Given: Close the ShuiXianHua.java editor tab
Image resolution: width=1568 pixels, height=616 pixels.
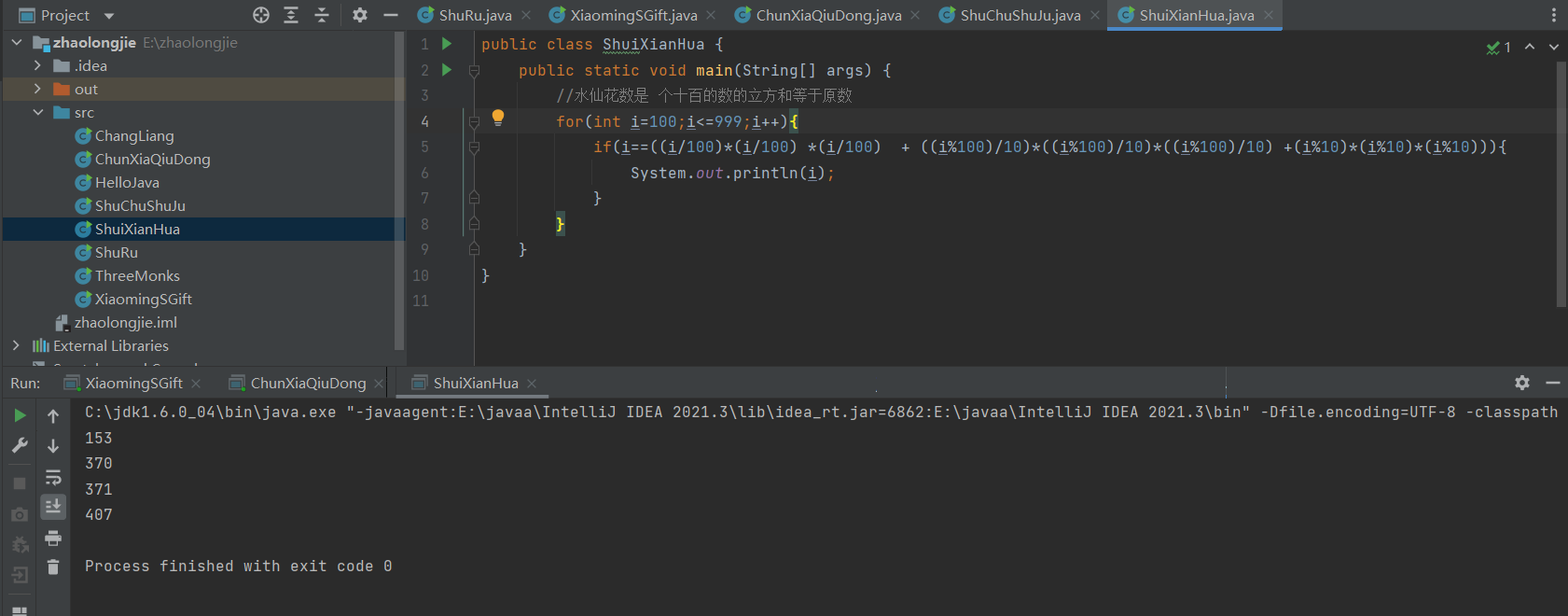Looking at the screenshot, I should point(1268,15).
